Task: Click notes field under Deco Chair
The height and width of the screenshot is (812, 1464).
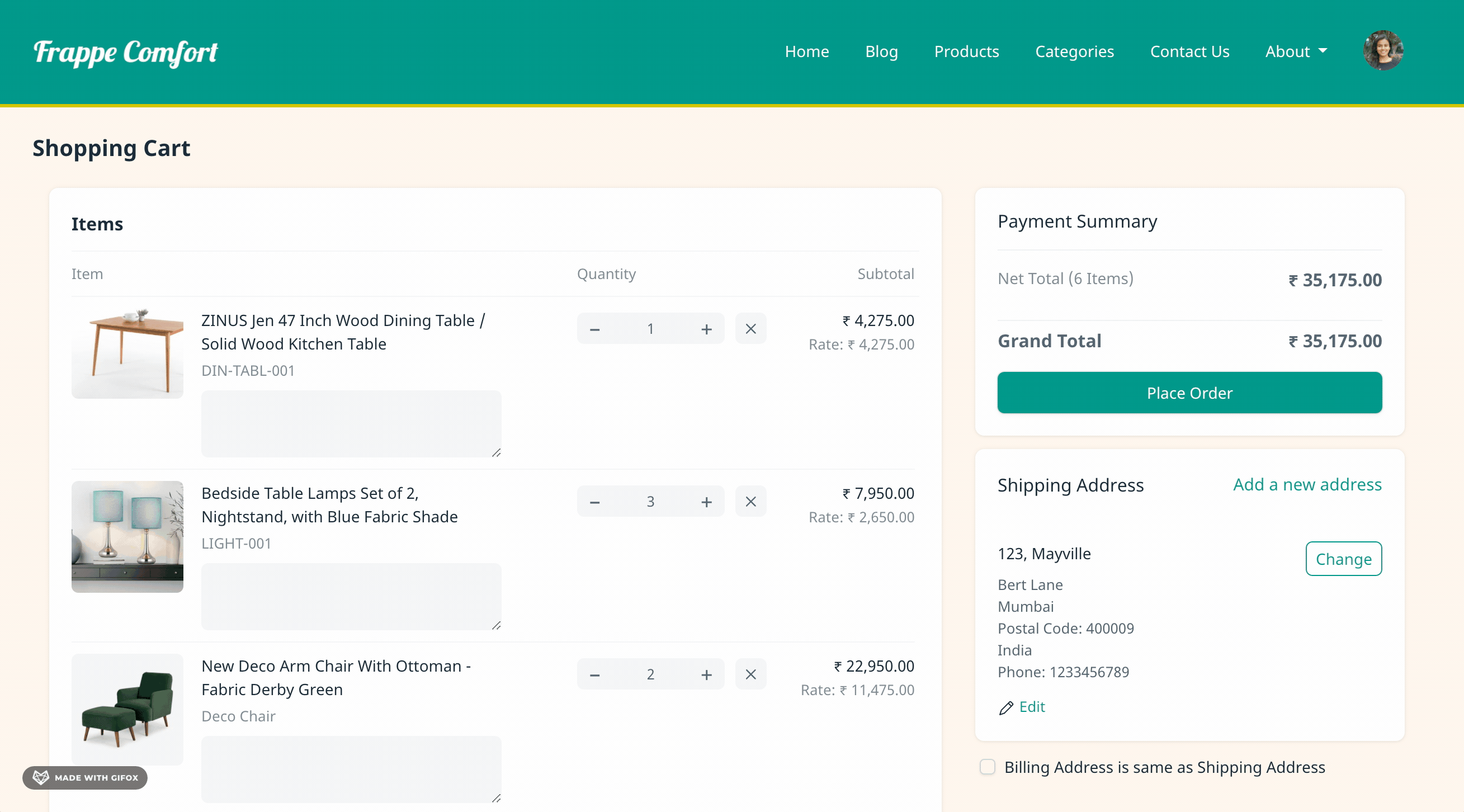Action: pos(352,769)
